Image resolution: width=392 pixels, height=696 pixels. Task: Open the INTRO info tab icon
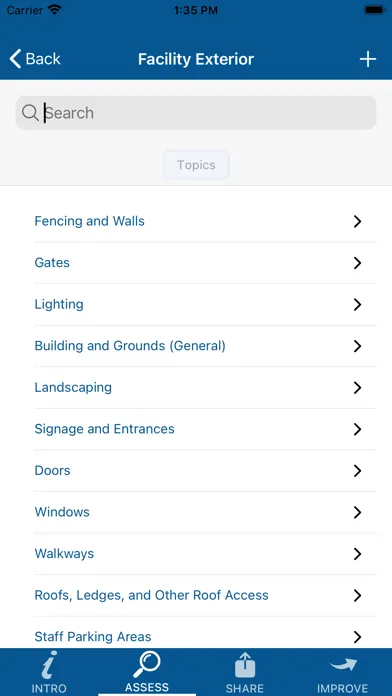(x=49, y=664)
